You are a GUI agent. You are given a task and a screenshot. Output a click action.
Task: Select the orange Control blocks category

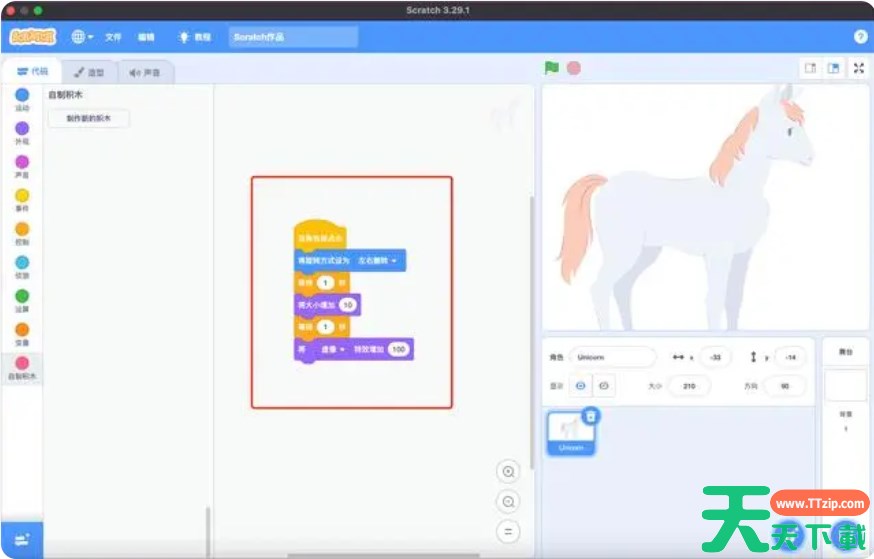[22, 234]
